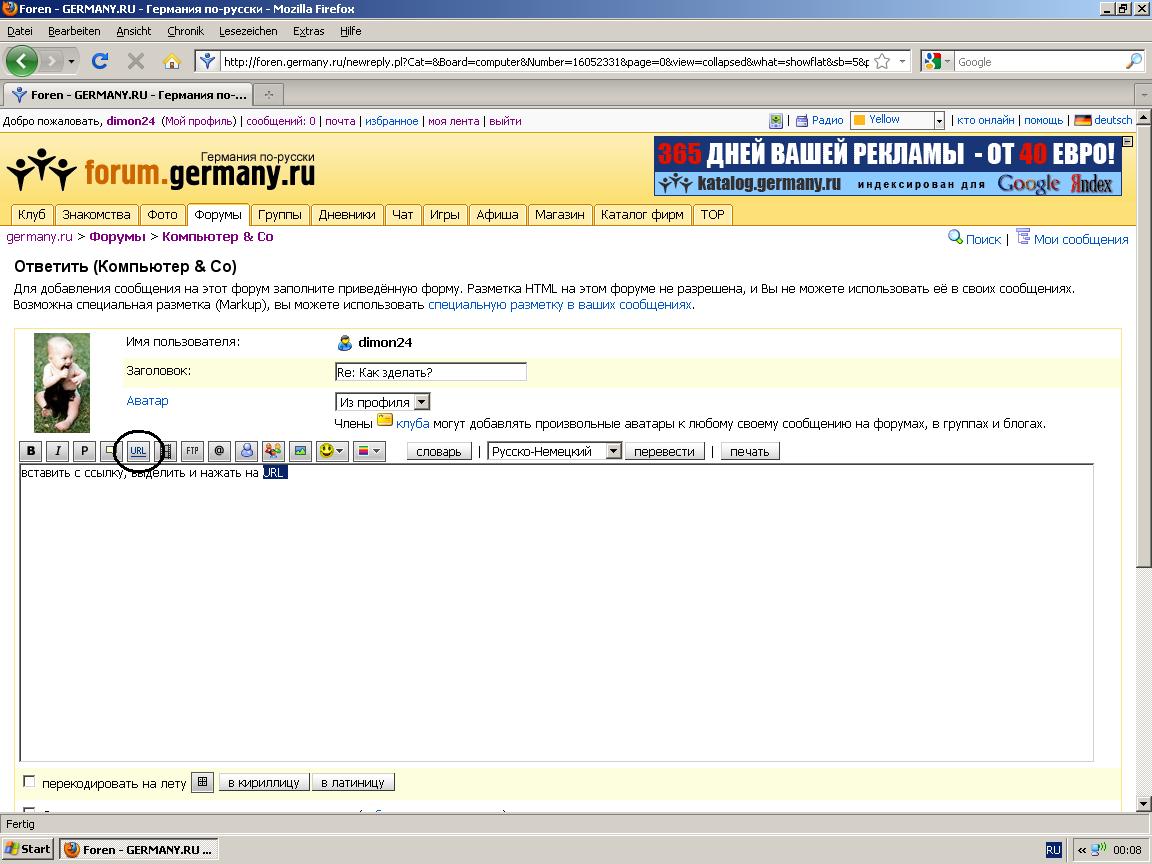Switch to the Знакомства site tab
Viewport: 1152px width, 864px height.
tap(96, 215)
